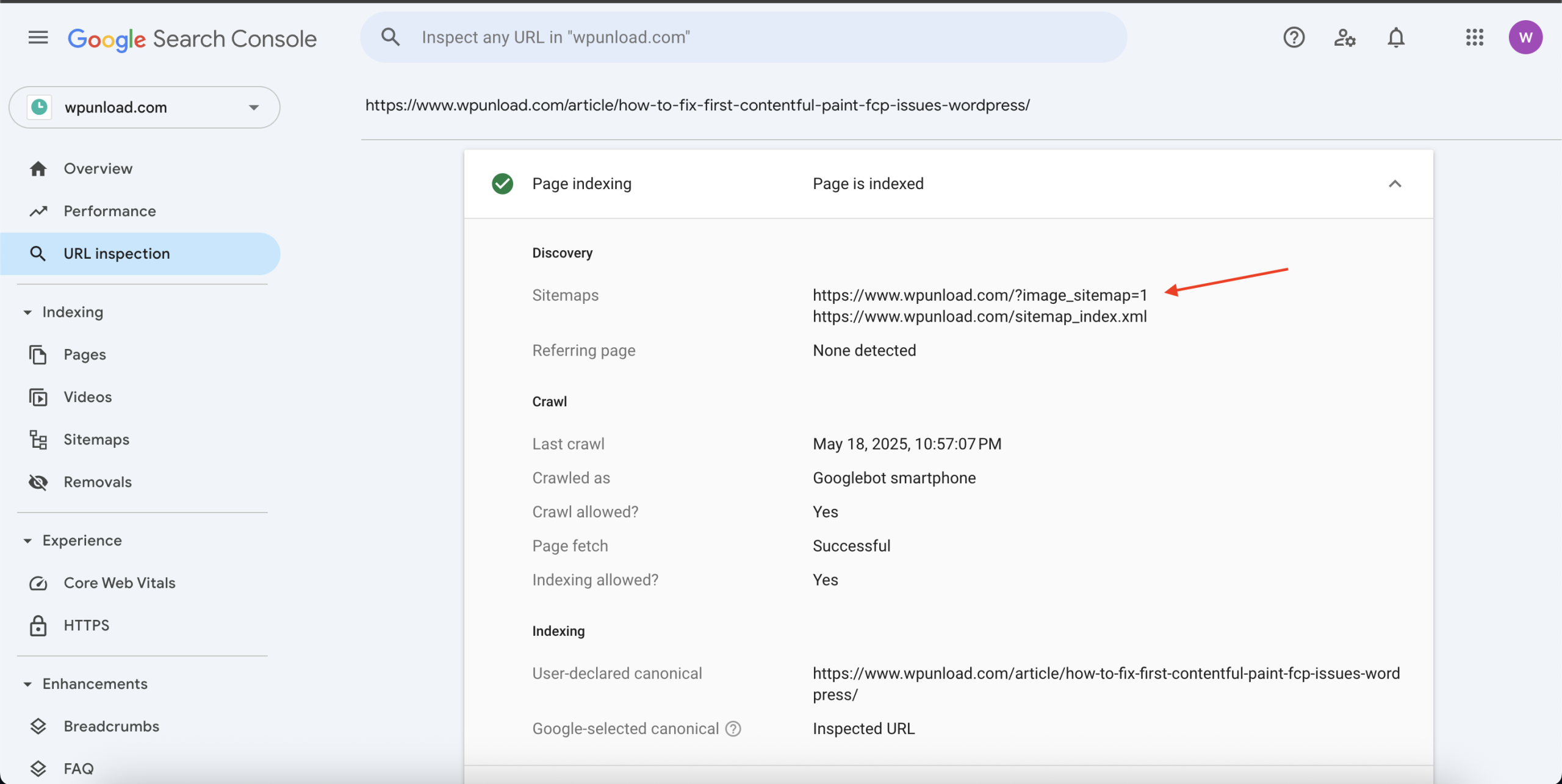Image resolution: width=1562 pixels, height=784 pixels.
Task: Click help icon next to Google-selected canonical
Action: [733, 728]
